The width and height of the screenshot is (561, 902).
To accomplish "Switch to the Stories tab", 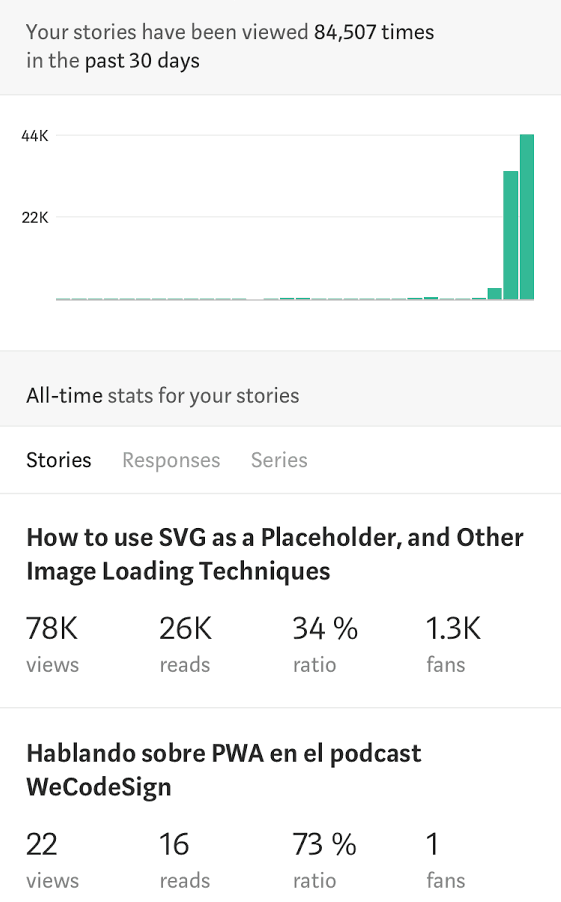I will [59, 460].
